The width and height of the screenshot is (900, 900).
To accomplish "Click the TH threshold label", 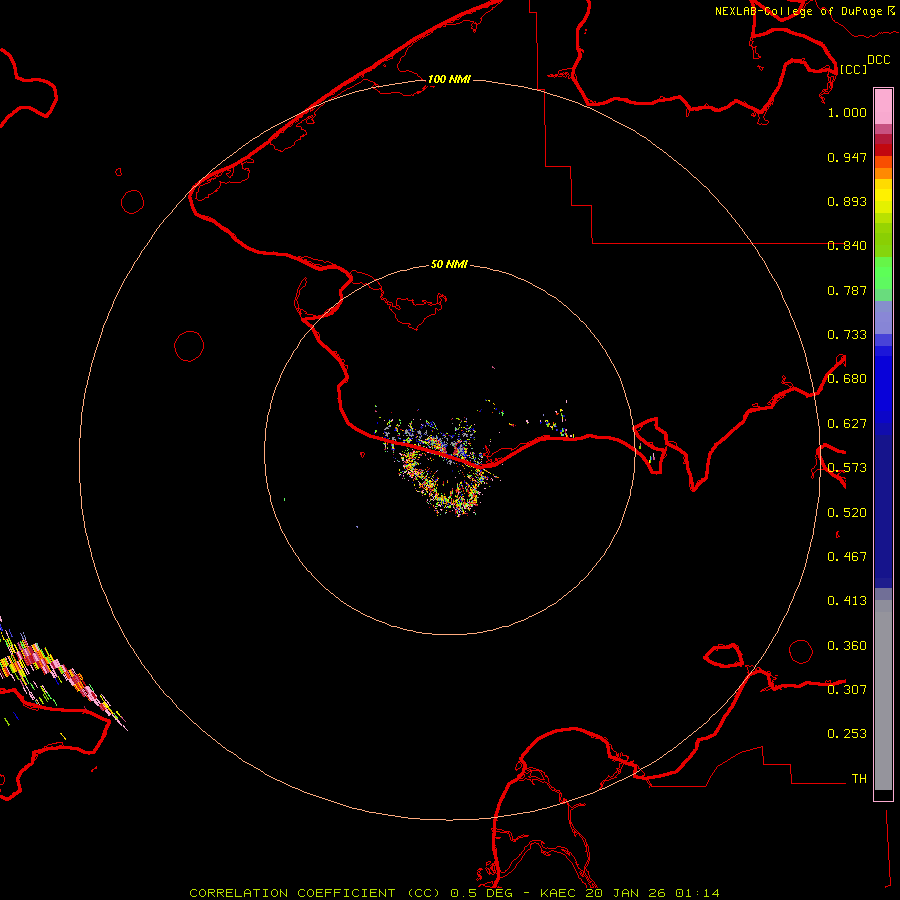I will tap(858, 778).
